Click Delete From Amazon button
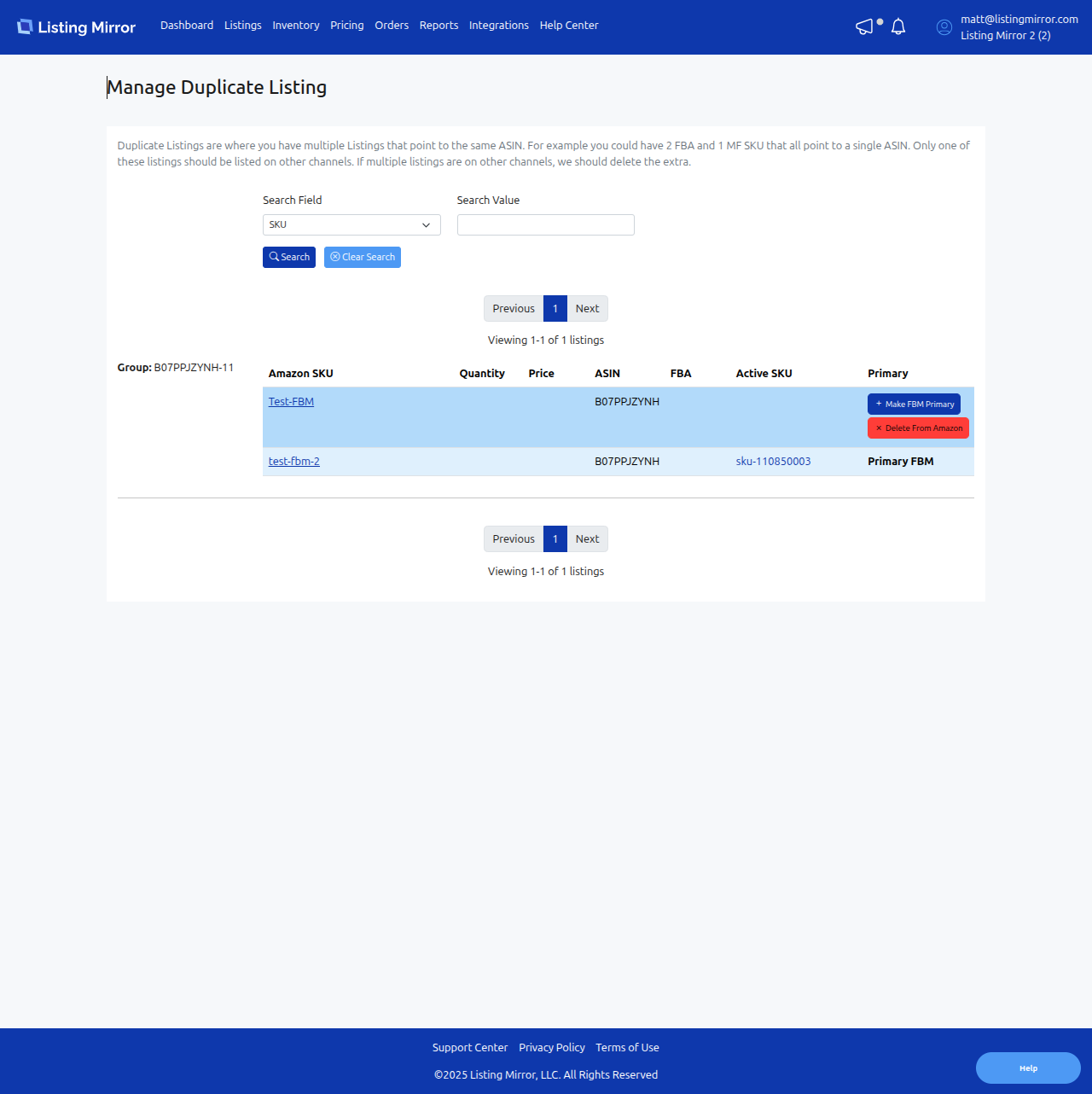Screen dimensions: 1092x1094 [x=918, y=428]
